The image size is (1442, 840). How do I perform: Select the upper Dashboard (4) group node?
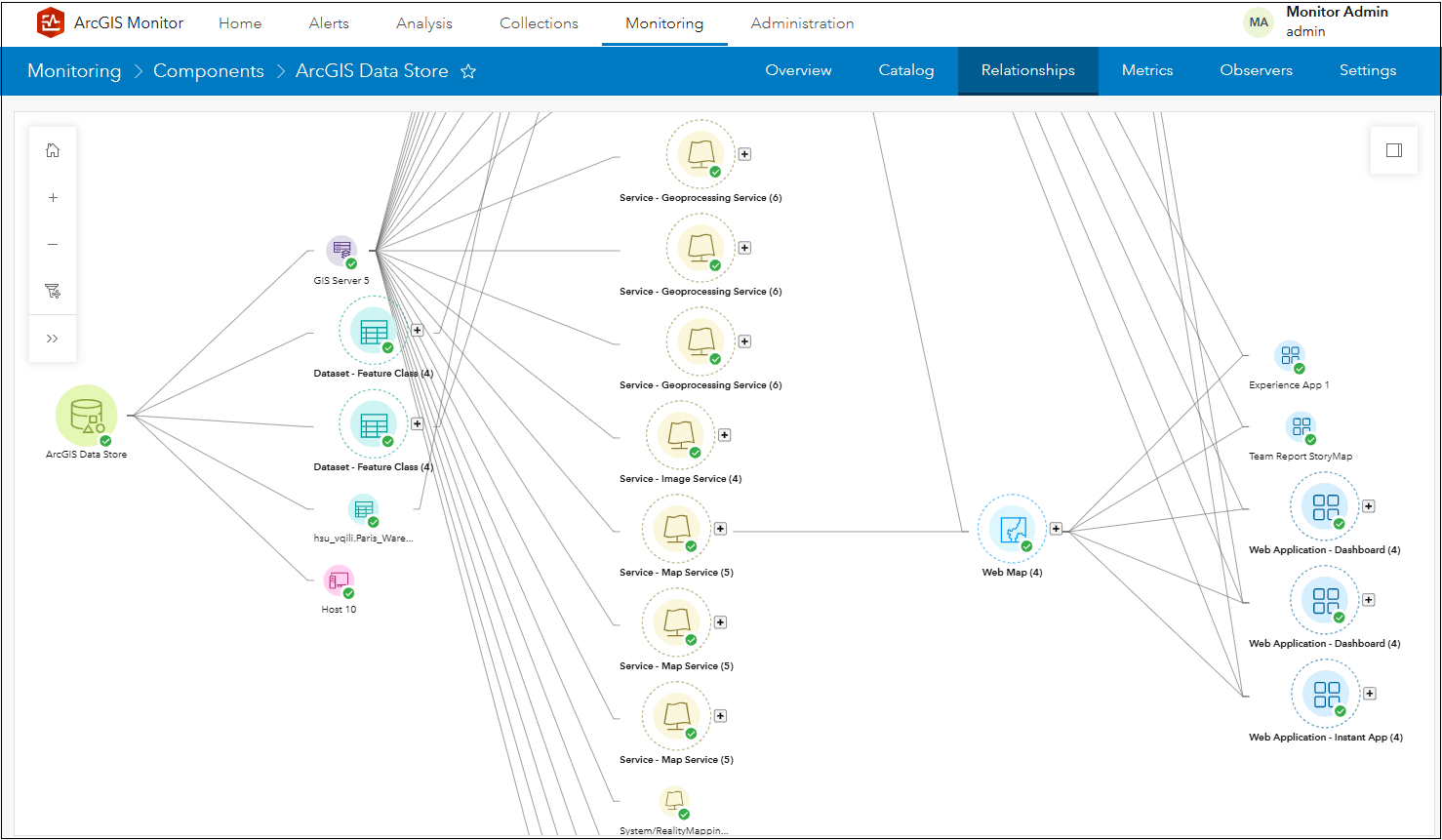point(1325,506)
